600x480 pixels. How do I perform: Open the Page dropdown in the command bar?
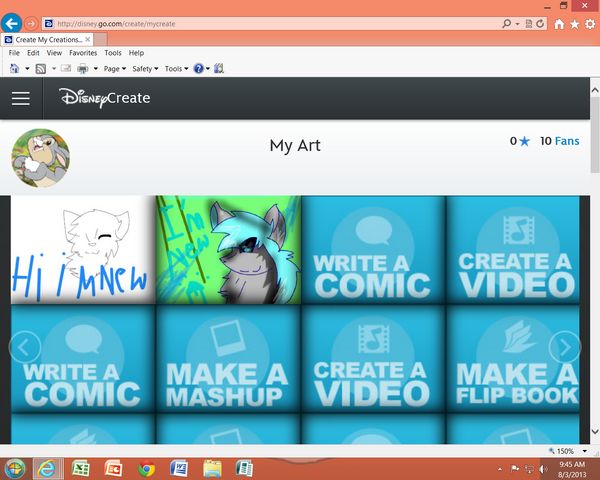pyautogui.click(x=115, y=69)
